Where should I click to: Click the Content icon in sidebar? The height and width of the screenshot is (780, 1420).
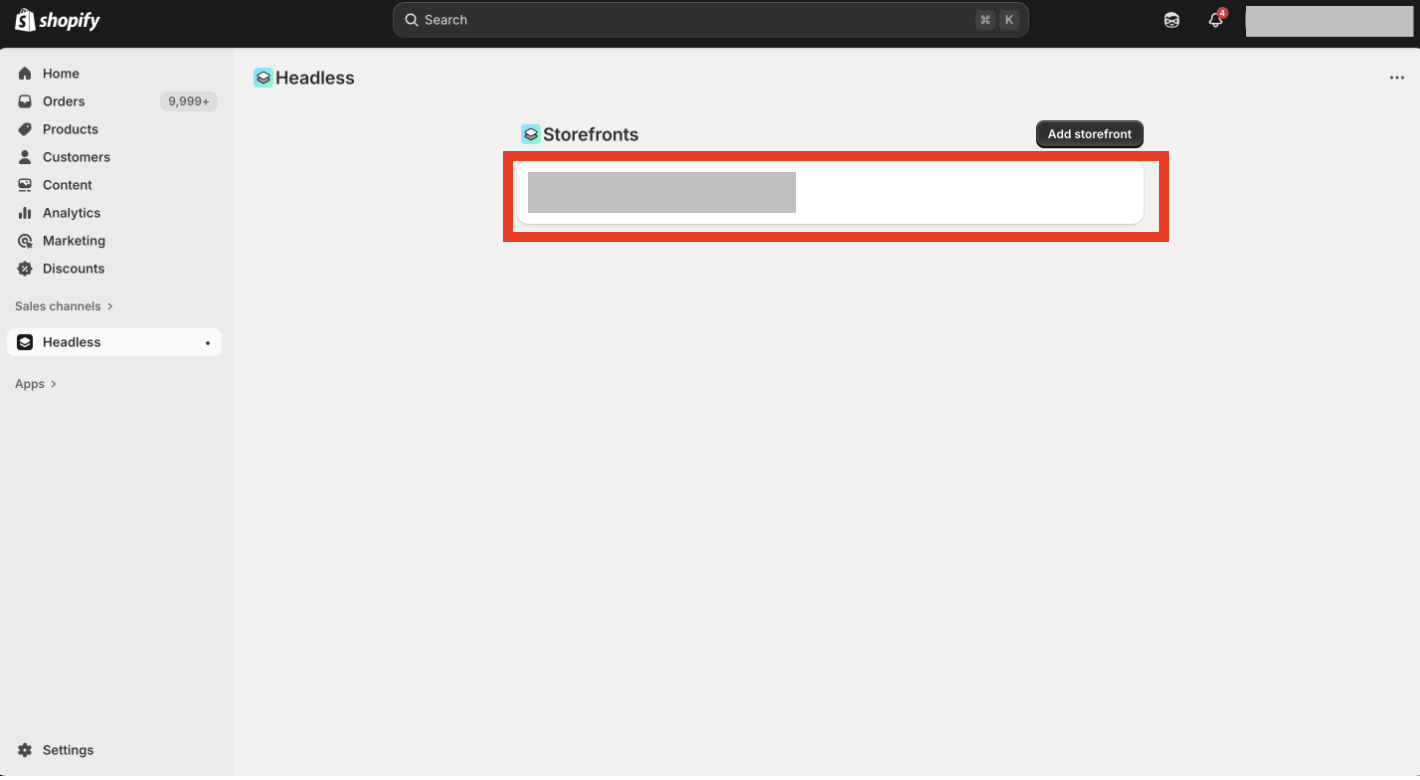pos(25,186)
